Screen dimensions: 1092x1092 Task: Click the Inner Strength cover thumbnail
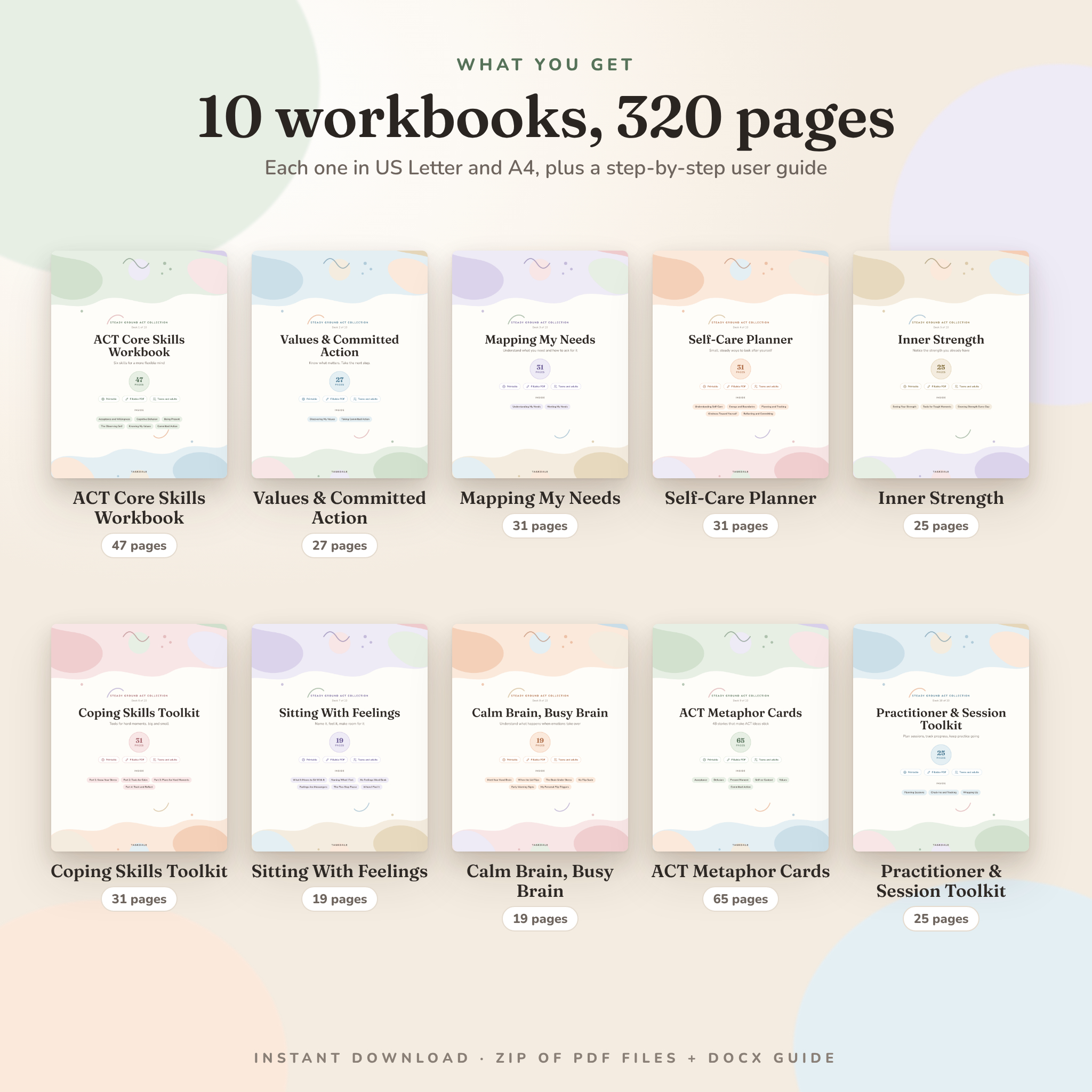(941, 365)
